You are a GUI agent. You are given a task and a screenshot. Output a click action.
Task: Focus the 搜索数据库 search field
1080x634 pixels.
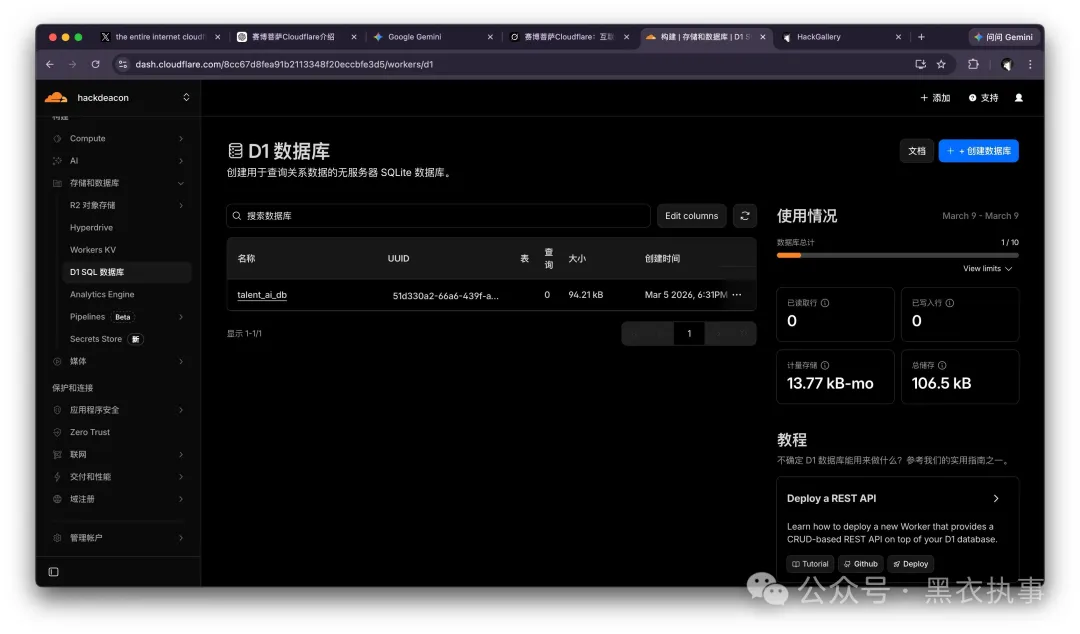click(x=438, y=216)
